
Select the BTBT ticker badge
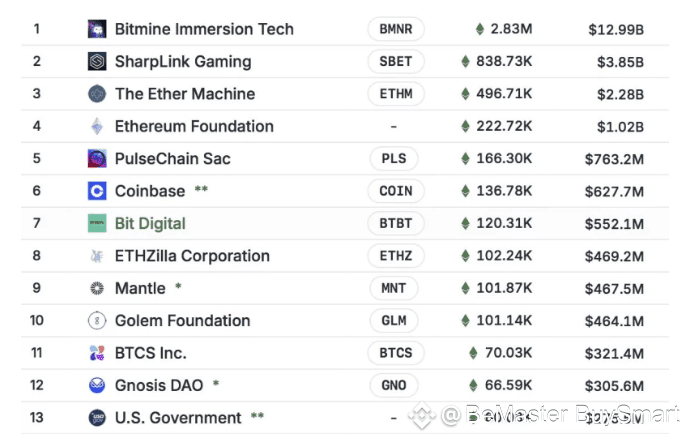pyautogui.click(x=396, y=223)
